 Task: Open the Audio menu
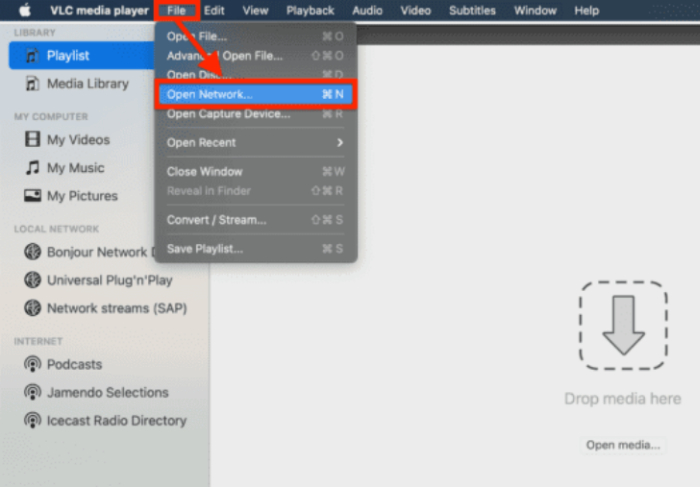367,10
